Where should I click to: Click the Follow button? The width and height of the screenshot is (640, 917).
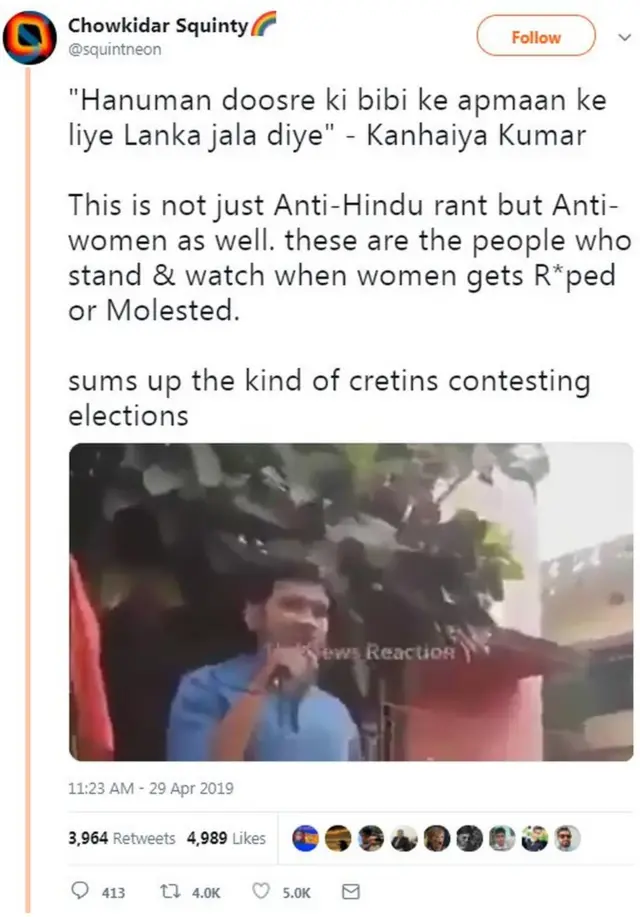(x=536, y=37)
